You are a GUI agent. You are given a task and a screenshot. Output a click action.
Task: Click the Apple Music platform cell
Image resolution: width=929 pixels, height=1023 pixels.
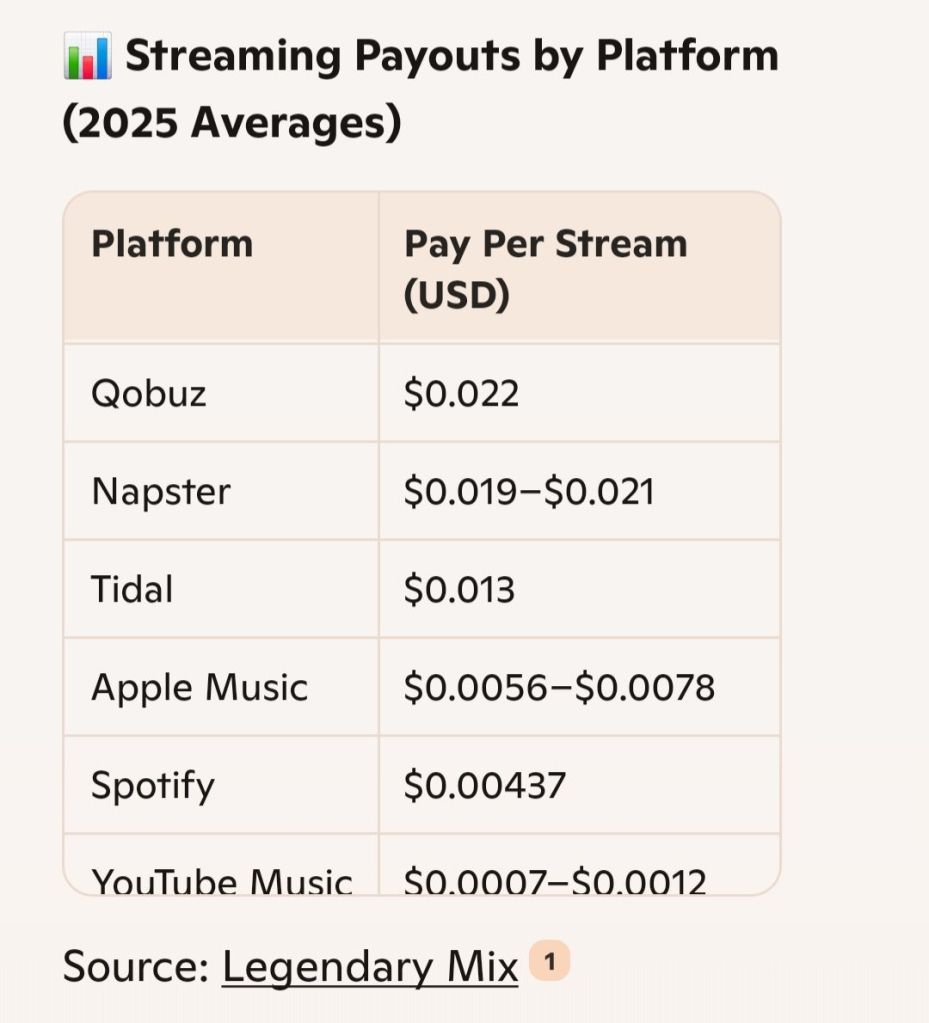pos(199,687)
